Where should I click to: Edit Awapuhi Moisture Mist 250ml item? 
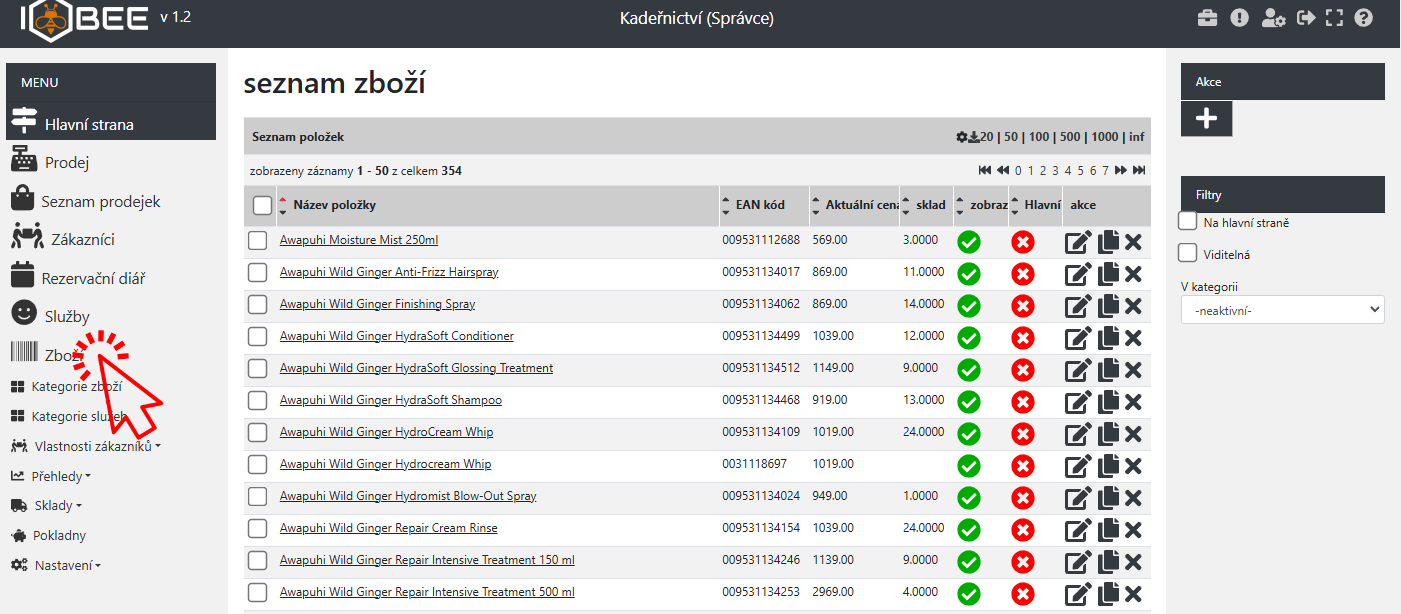click(1078, 242)
